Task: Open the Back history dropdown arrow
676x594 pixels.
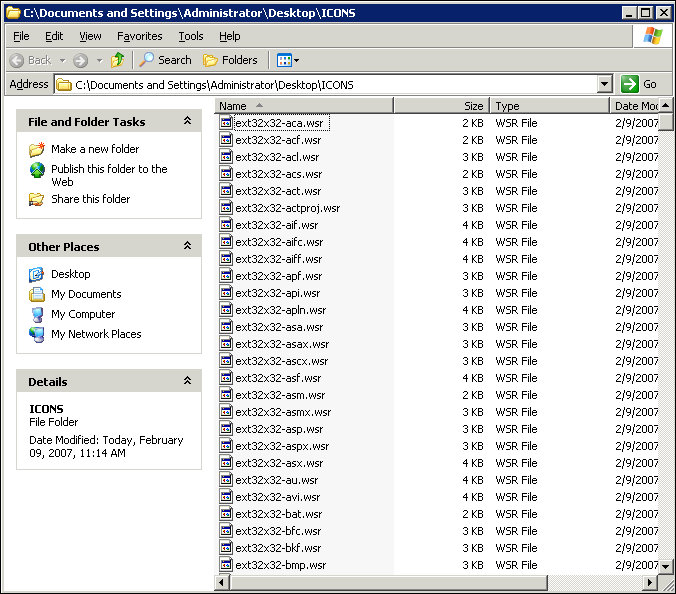Action: [x=63, y=60]
